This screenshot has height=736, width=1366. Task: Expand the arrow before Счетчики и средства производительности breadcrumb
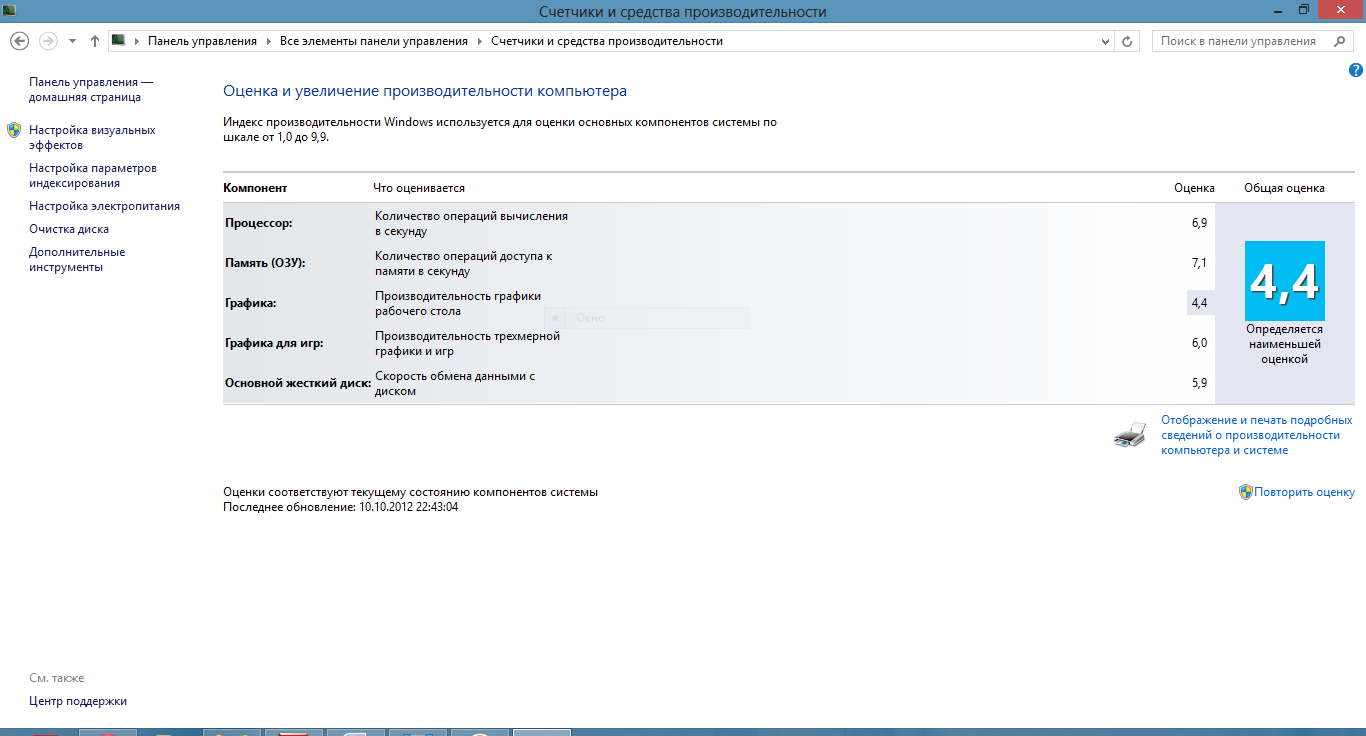coord(481,42)
